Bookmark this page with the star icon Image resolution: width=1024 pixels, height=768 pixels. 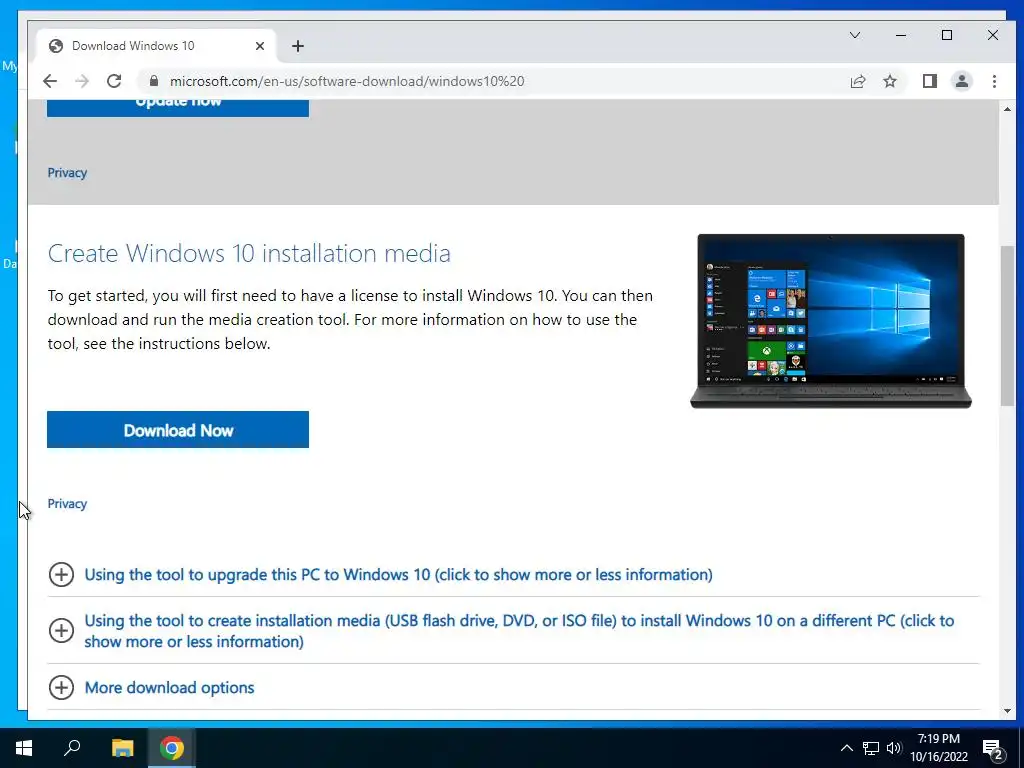pyautogui.click(x=889, y=81)
